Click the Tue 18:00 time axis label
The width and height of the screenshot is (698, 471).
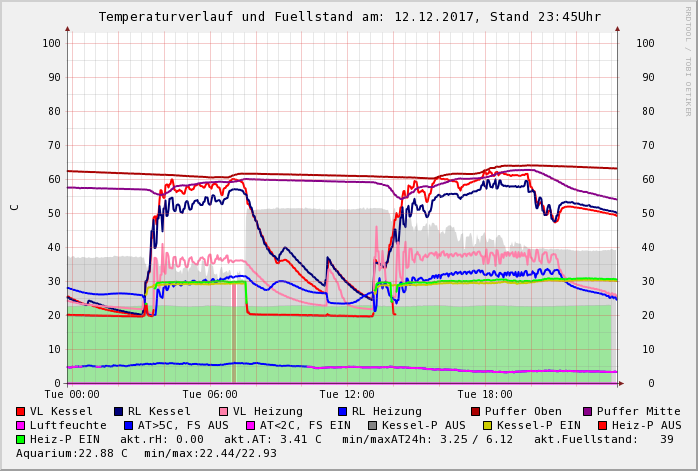click(485, 394)
